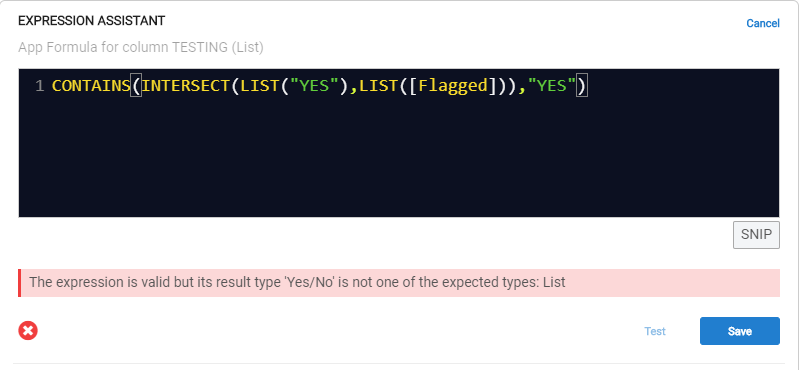Click line number 1 in editor

click(x=40, y=86)
